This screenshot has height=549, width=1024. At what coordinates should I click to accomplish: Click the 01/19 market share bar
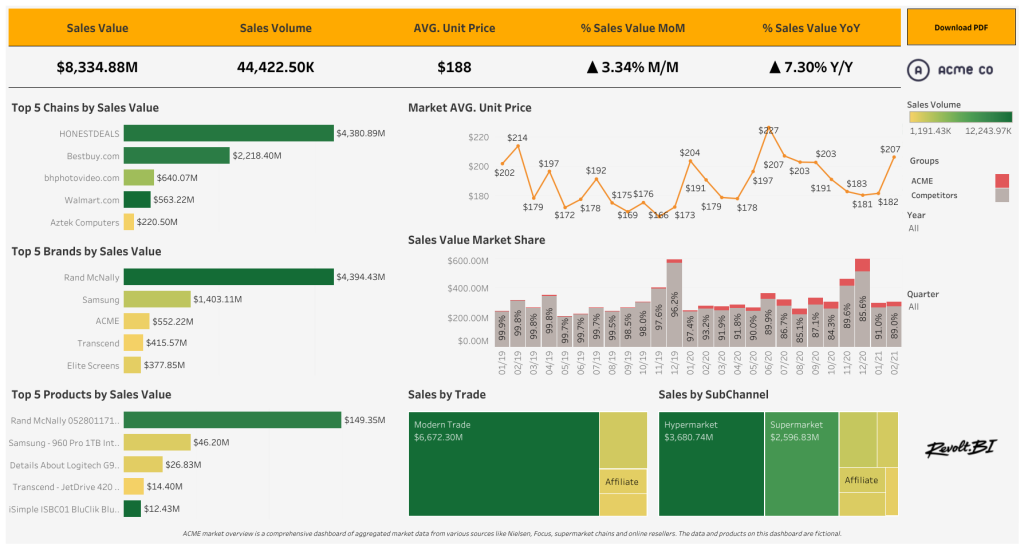502,328
